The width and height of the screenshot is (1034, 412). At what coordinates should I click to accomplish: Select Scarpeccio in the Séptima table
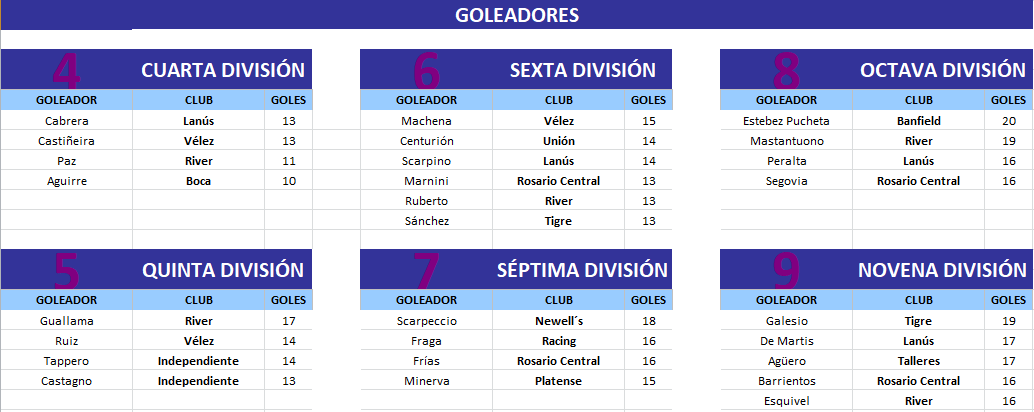[426, 321]
